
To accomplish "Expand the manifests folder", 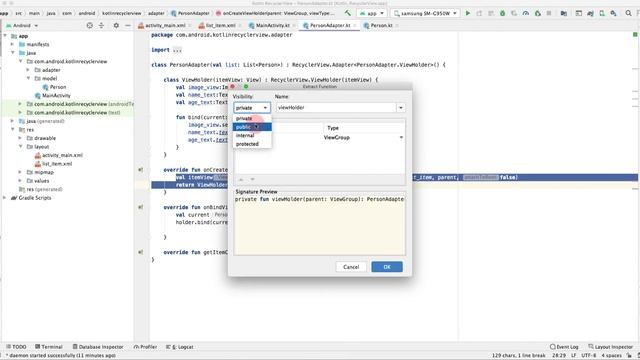I will point(13,44).
